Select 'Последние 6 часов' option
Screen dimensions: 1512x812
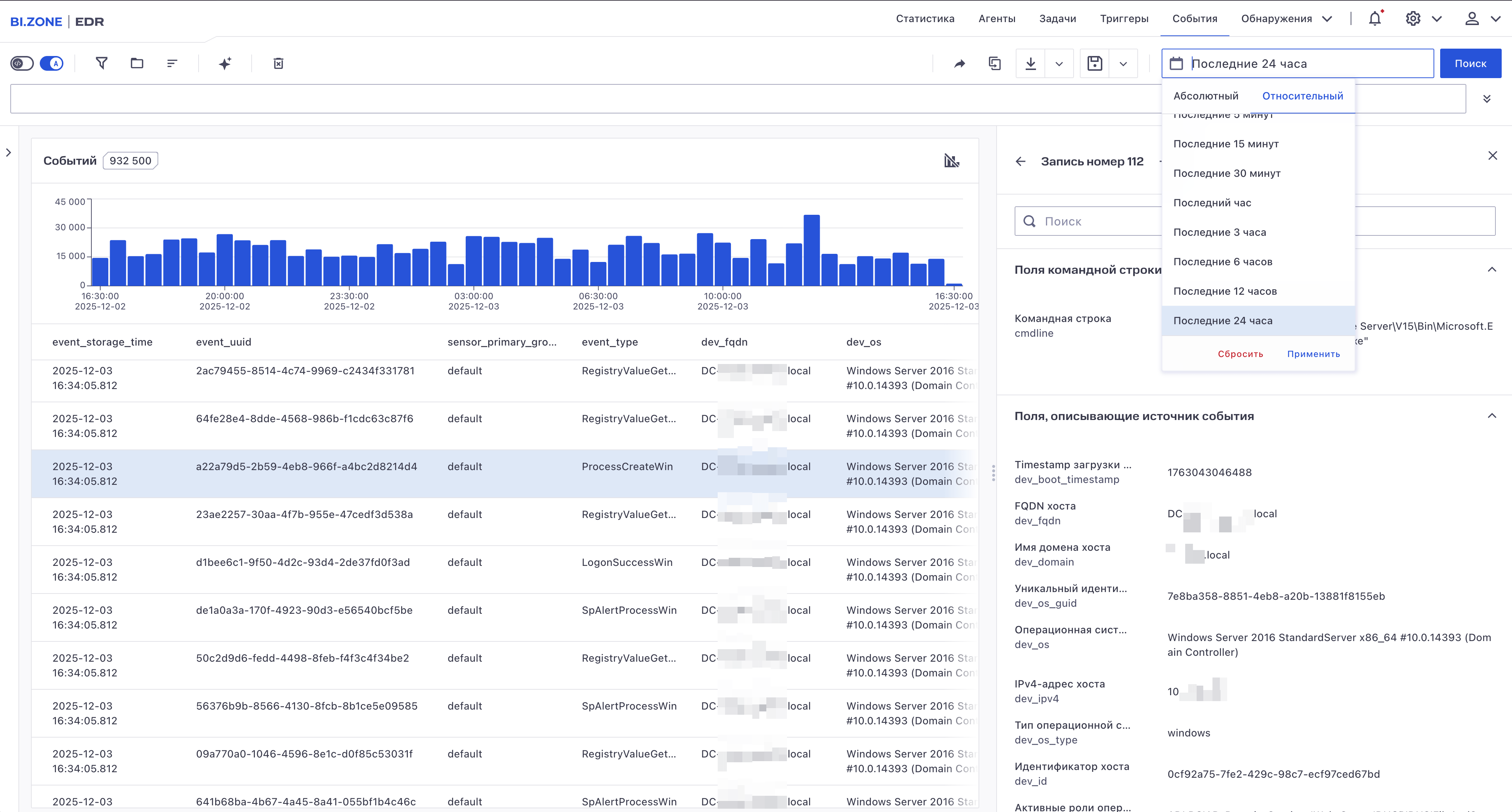[1223, 262]
